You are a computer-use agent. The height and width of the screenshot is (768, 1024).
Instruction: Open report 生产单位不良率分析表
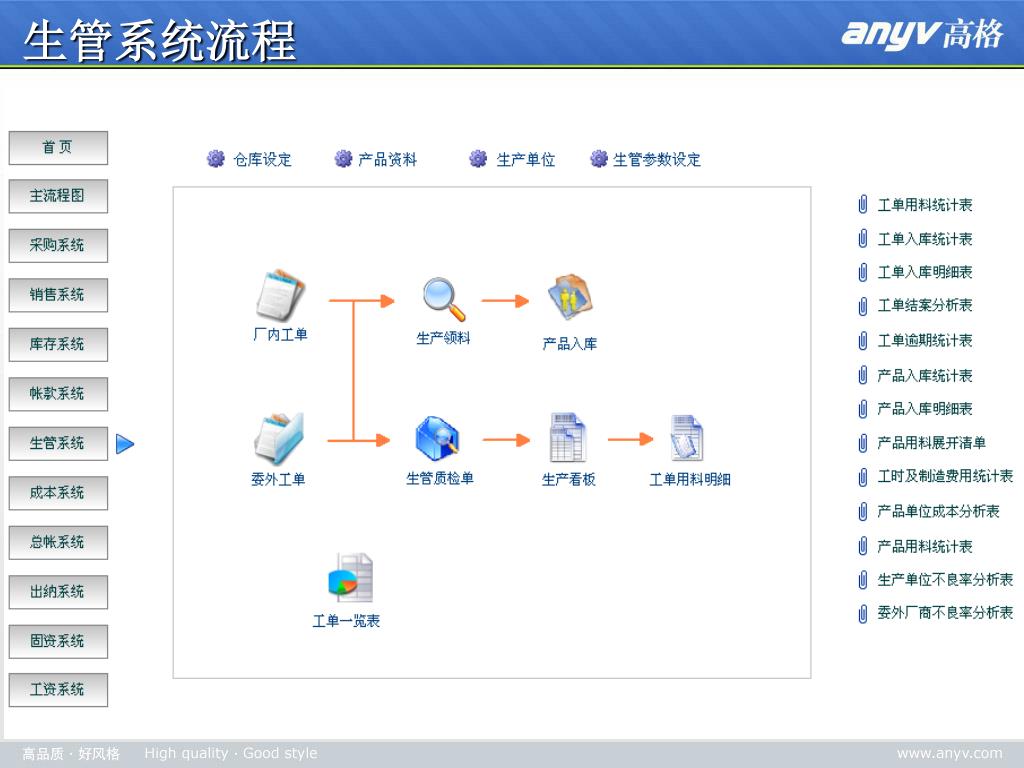(946, 580)
